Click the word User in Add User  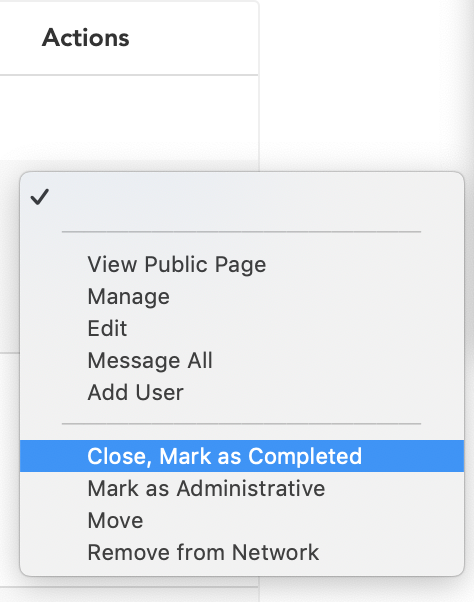[x=159, y=392]
